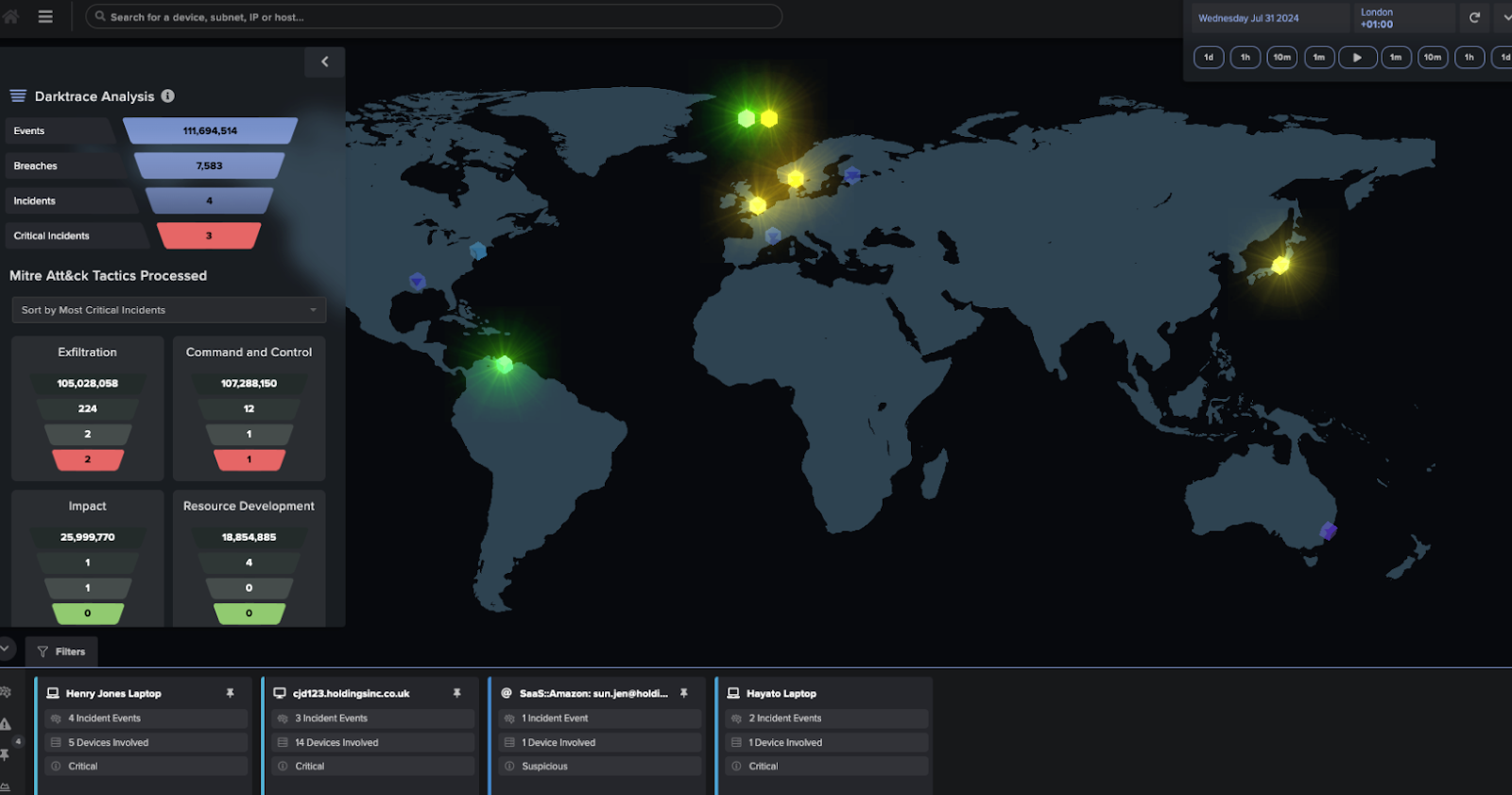Open the Filters tab
This screenshot has height=795, width=1512.
[61, 651]
